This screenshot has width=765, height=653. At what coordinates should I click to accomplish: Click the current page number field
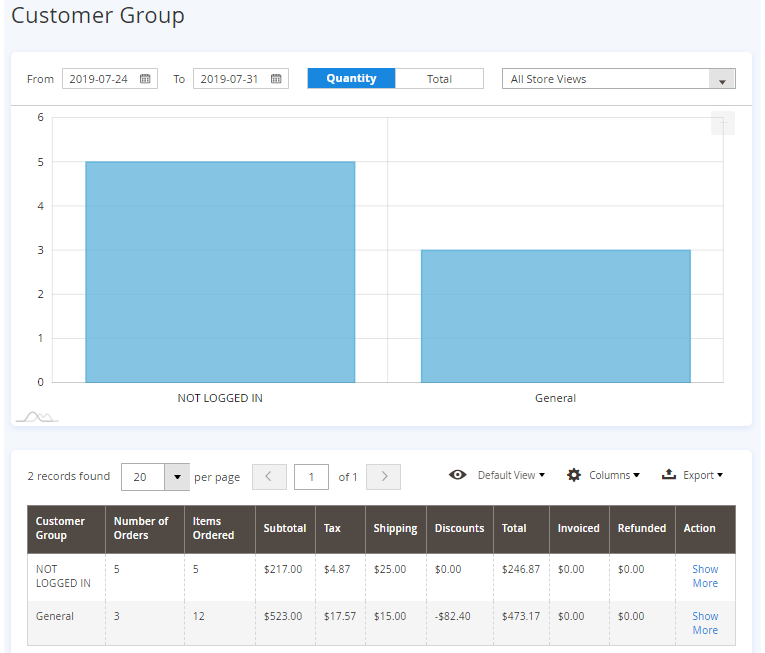tap(311, 477)
